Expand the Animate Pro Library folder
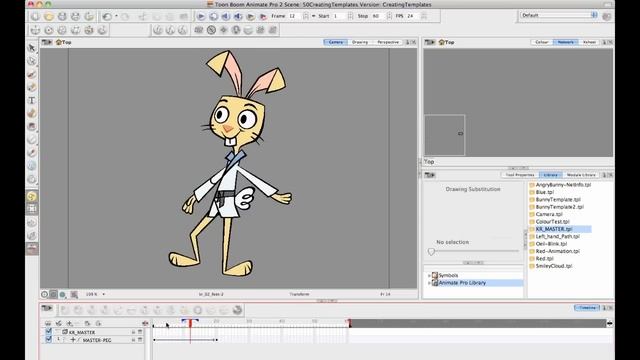Viewport: 640px width, 360px height. 429,283
